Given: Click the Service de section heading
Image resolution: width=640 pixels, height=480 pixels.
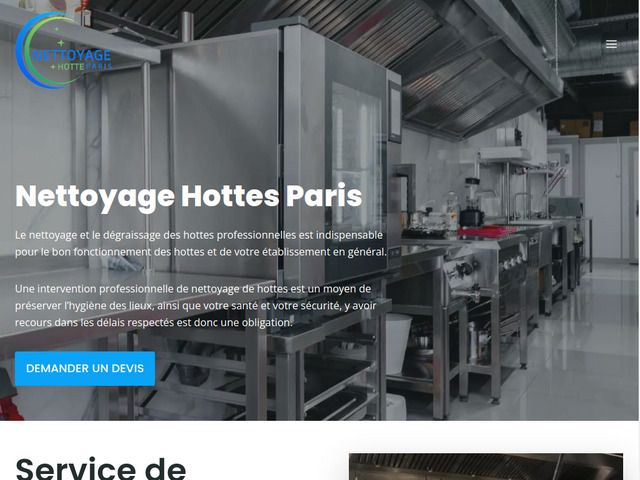Looking at the screenshot, I should pos(100,468).
